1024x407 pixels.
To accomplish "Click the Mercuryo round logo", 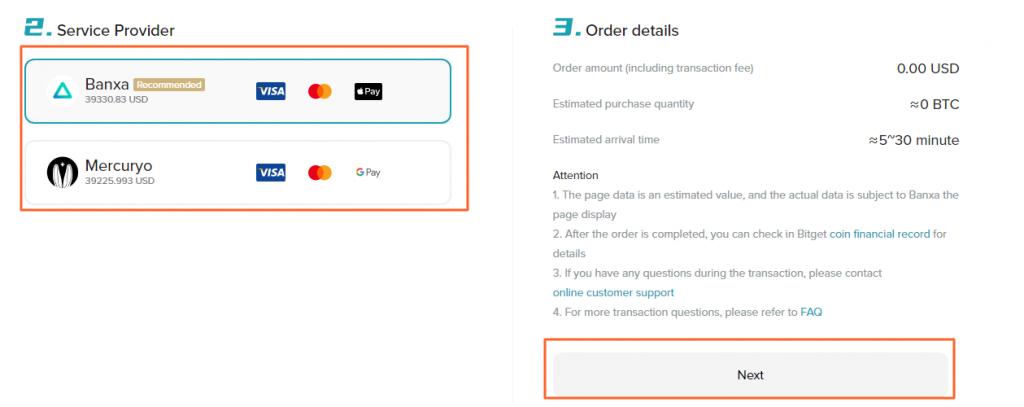I will point(62,172).
